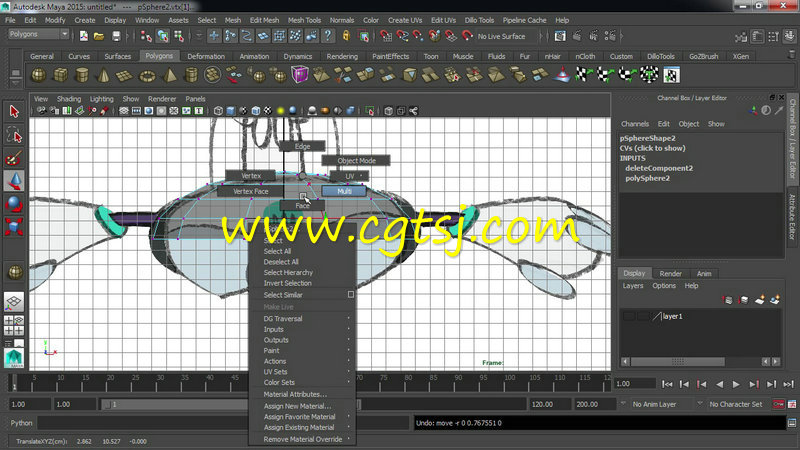Toggle auto keyframe button
The width and height of the screenshot is (800, 450).
[x=778, y=404]
